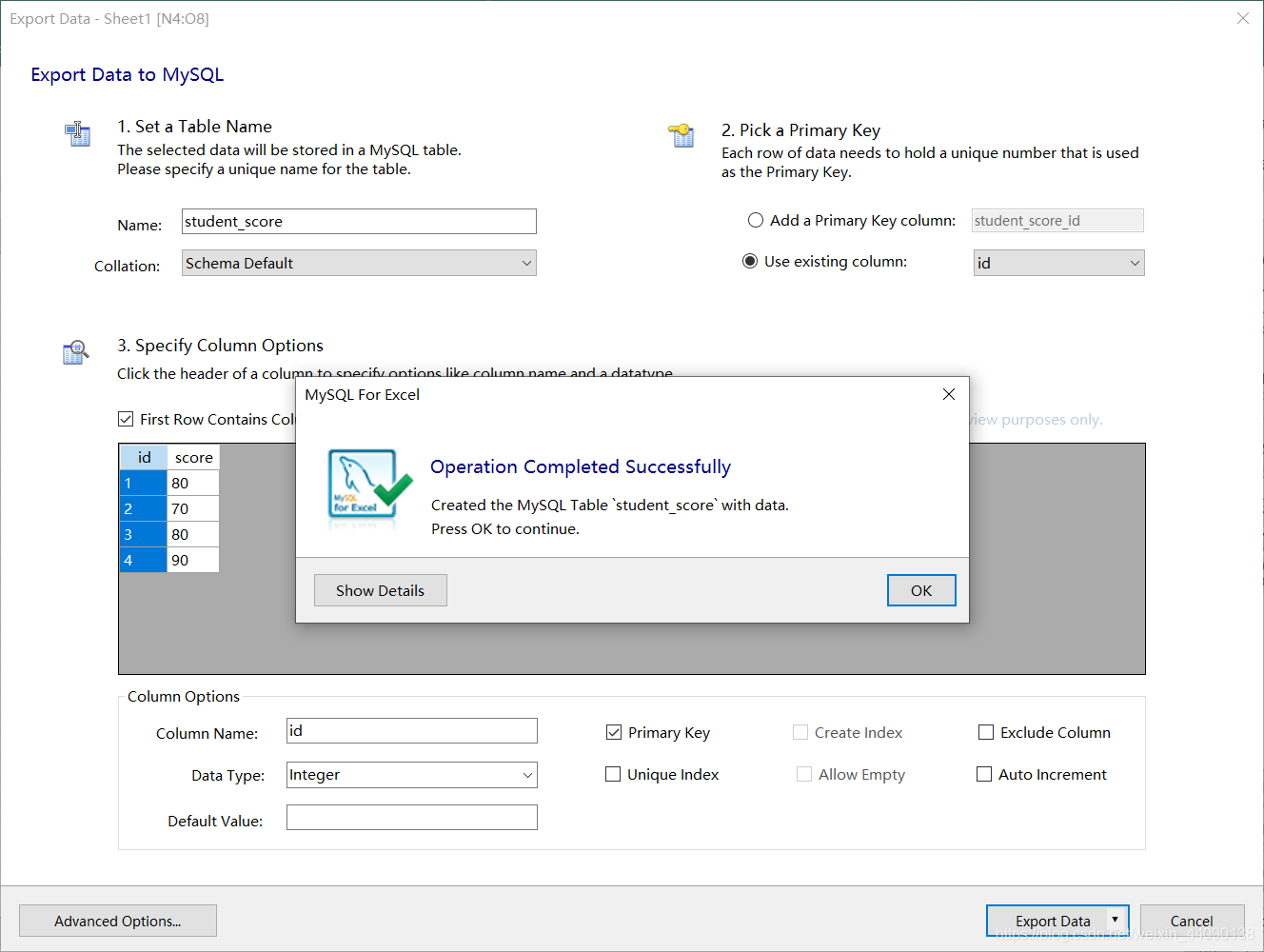Click the magnifier icon beside Specify Column Options

click(75, 352)
